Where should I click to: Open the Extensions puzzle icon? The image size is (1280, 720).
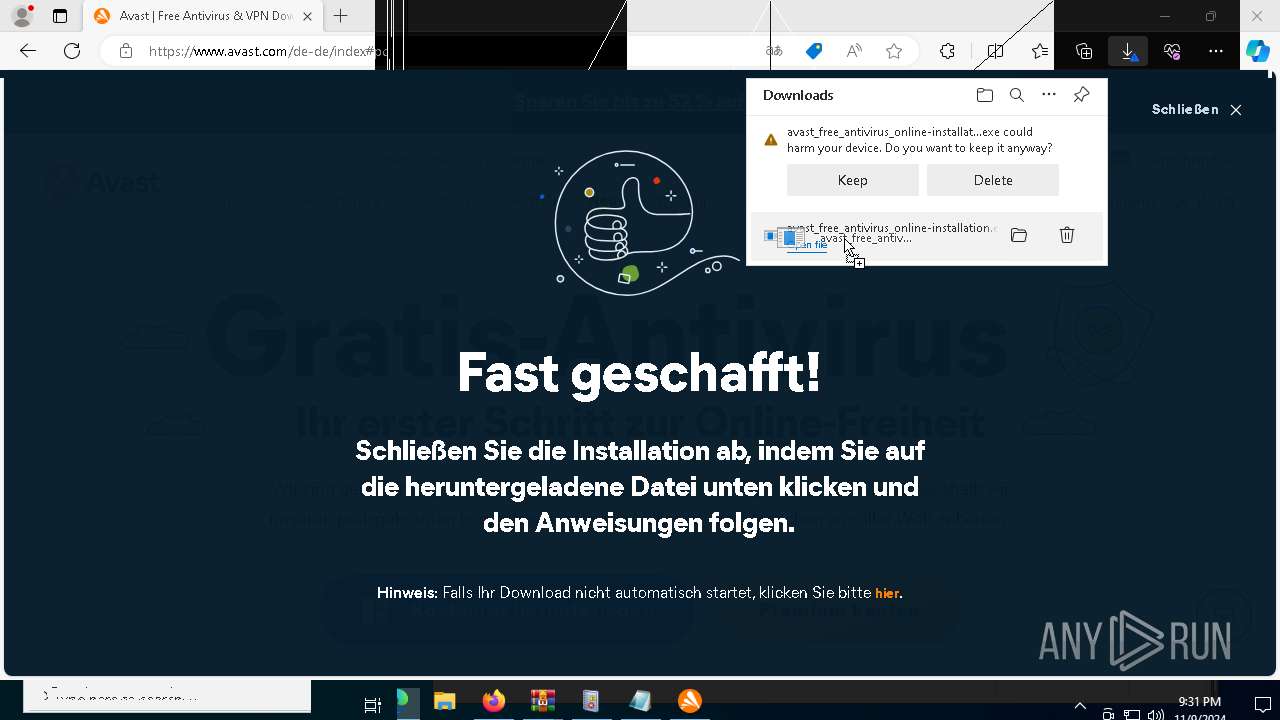(x=947, y=51)
